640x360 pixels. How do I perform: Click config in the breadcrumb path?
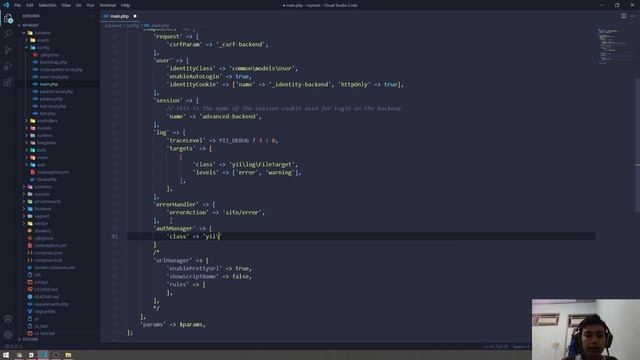tap(133, 25)
